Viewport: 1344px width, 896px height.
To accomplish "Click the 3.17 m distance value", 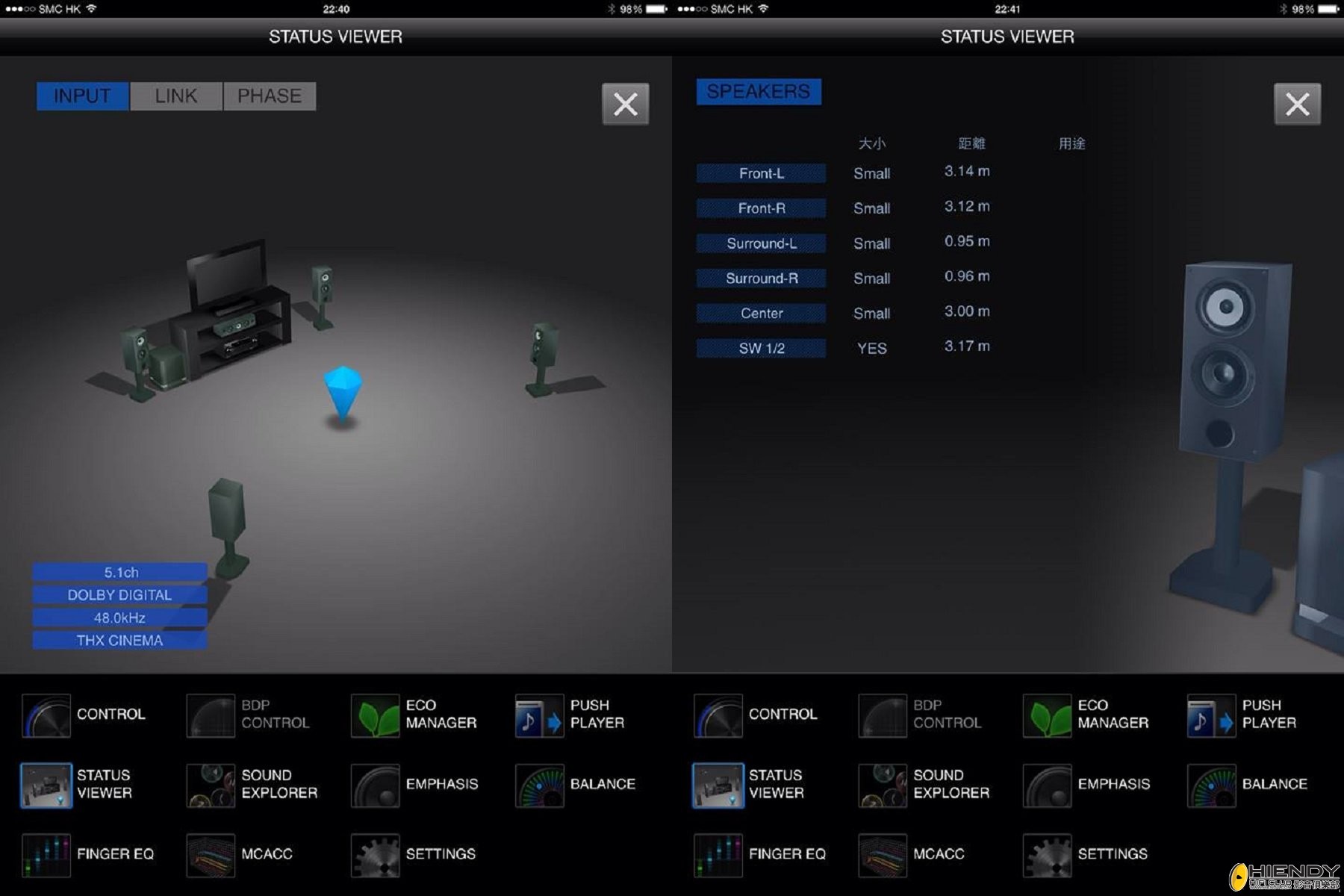I will point(967,346).
